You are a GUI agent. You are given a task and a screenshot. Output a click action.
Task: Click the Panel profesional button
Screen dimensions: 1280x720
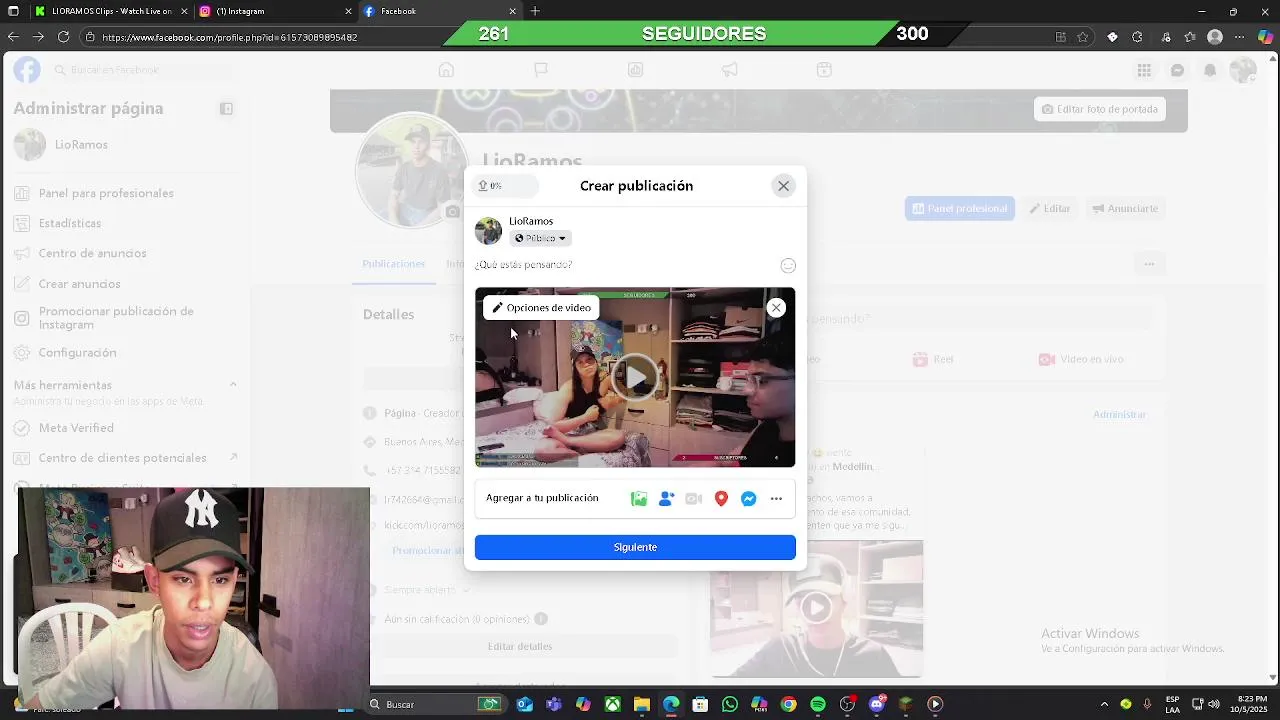[960, 208]
